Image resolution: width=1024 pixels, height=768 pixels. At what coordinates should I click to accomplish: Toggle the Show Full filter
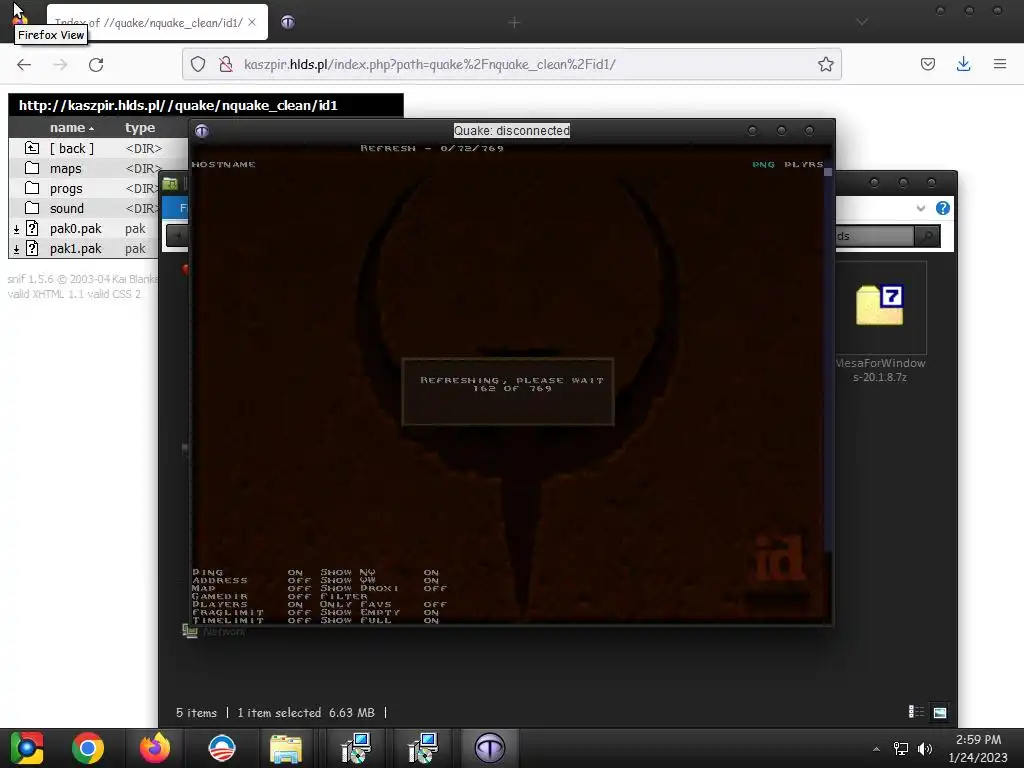(379, 620)
